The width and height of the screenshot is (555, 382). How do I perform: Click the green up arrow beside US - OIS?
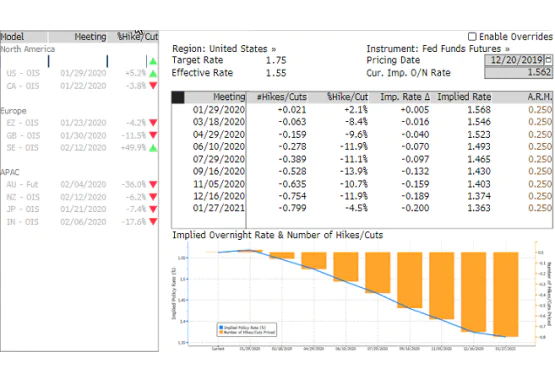pyautogui.click(x=153, y=74)
